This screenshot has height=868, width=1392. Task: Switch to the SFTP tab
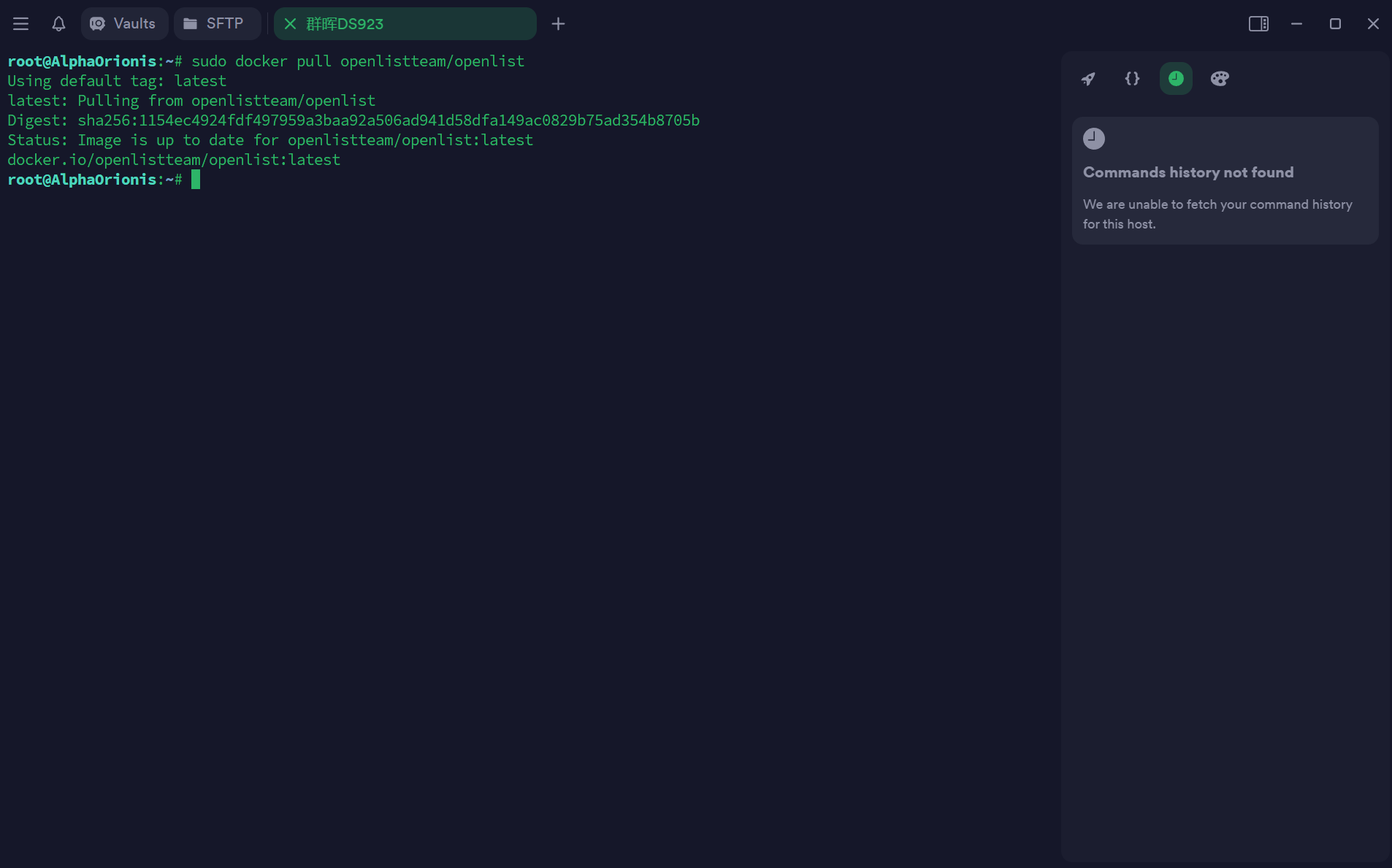pos(216,24)
